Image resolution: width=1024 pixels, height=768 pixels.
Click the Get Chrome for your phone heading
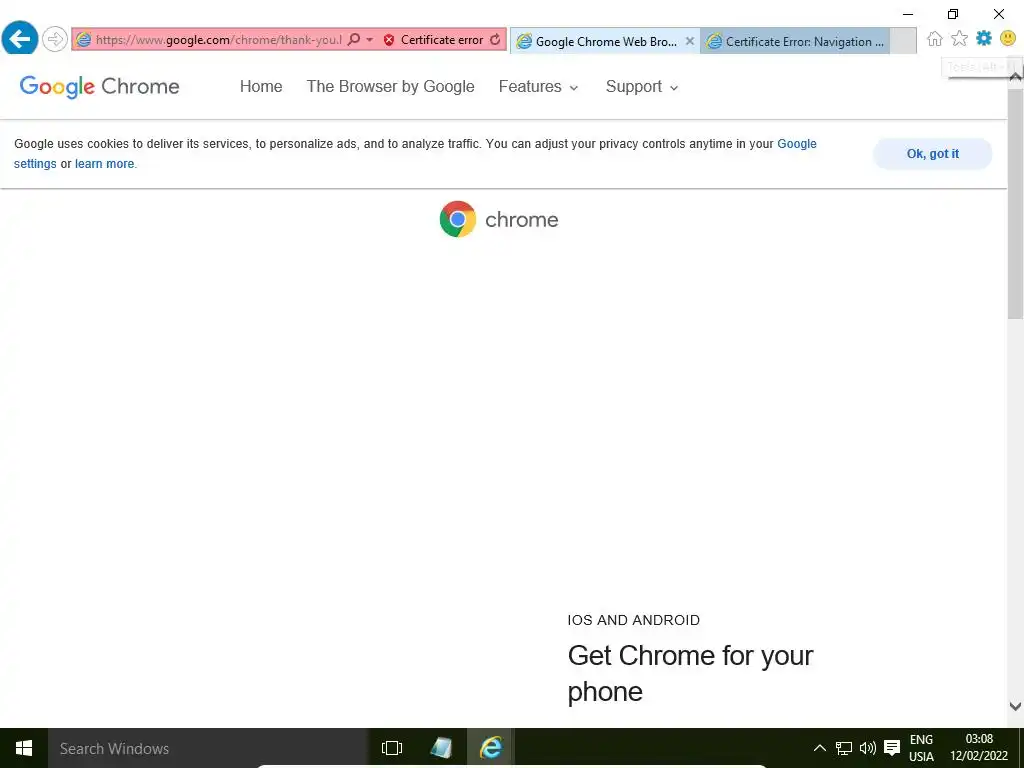[x=690, y=673]
